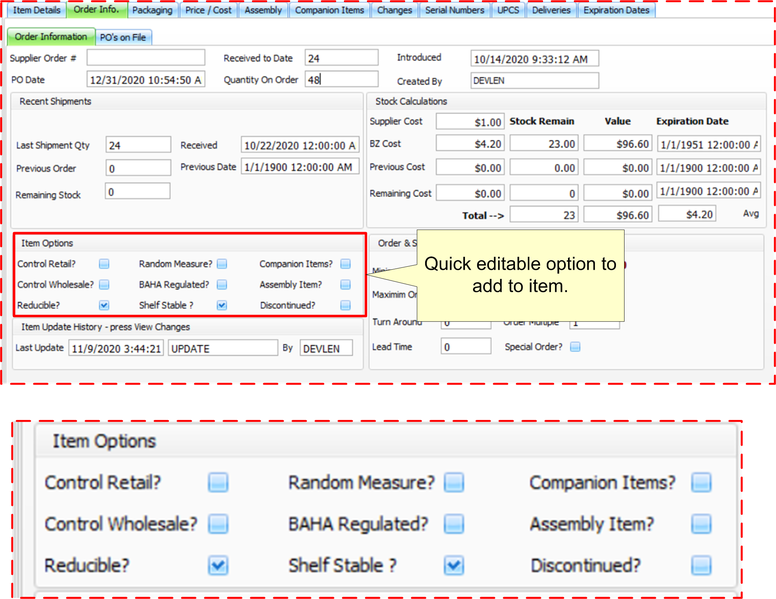Click the BZ Cost Expiration Date 1/1/1951 field
Viewport: 776px width, 599px height.
pos(709,144)
